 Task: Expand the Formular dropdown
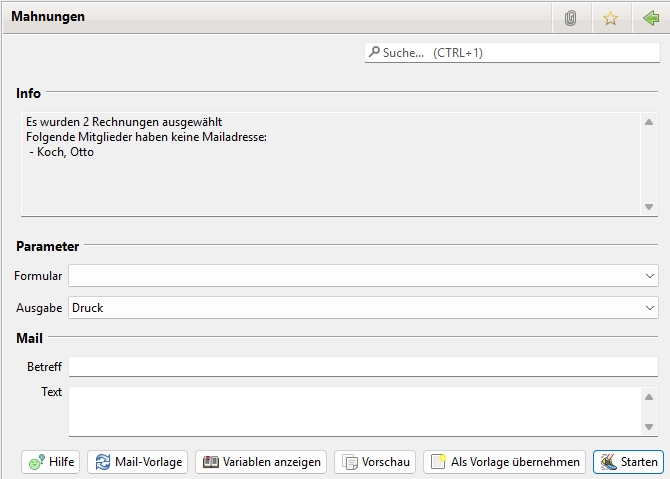click(x=362, y=276)
